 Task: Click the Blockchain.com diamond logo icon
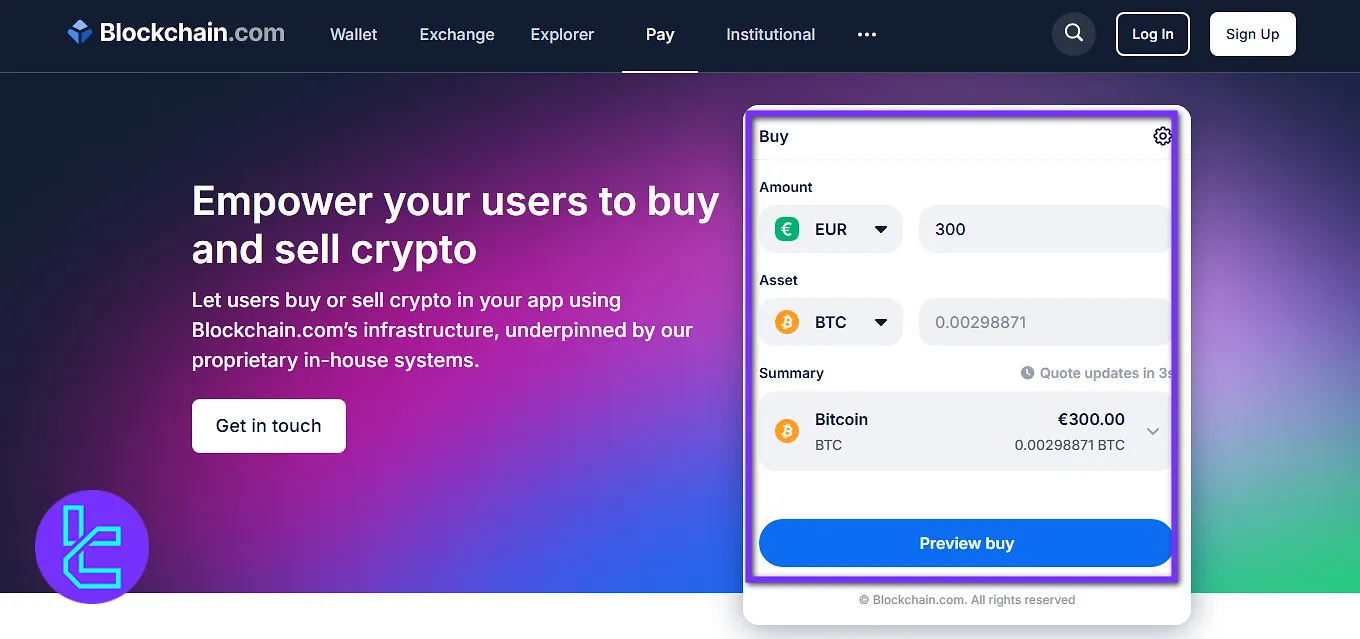pyautogui.click(x=80, y=33)
